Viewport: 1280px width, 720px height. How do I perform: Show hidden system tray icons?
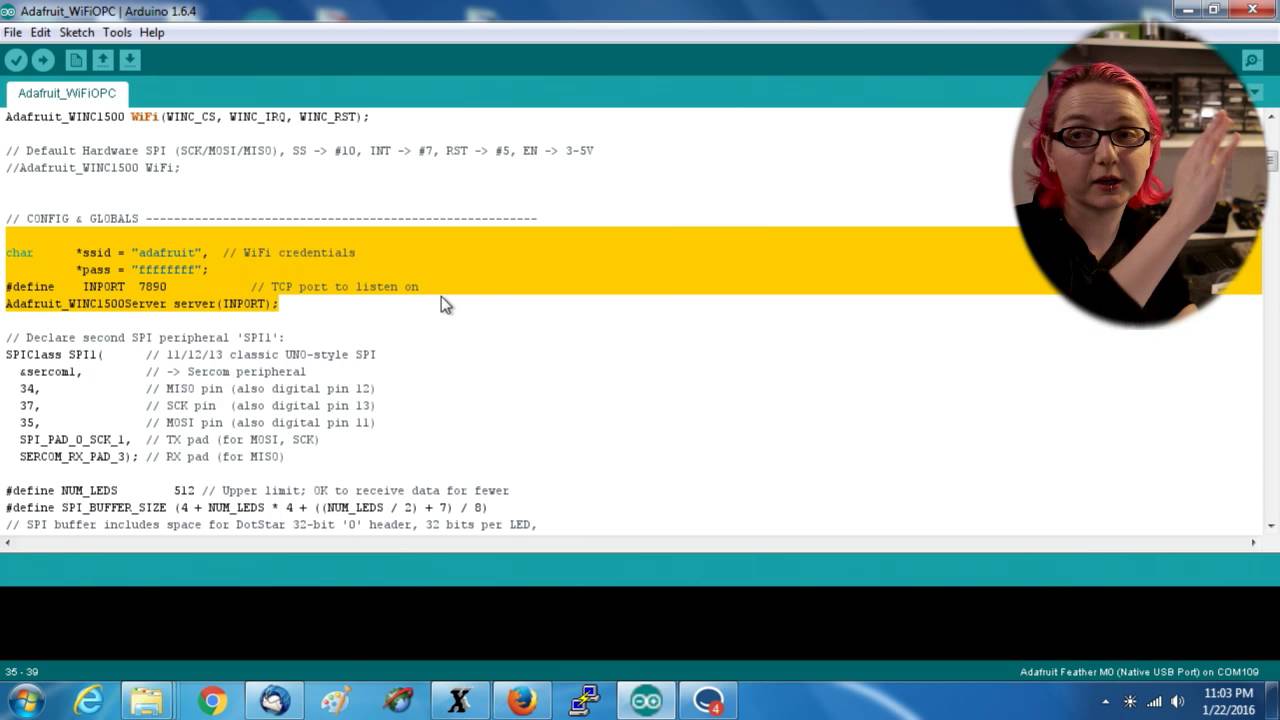coord(1105,702)
